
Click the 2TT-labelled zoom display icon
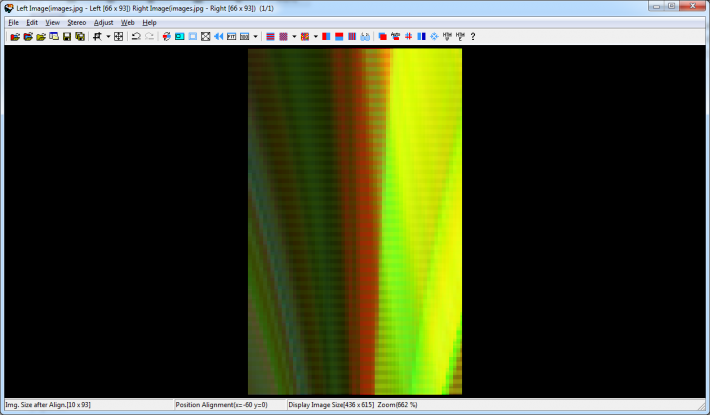pyautogui.click(x=231, y=37)
